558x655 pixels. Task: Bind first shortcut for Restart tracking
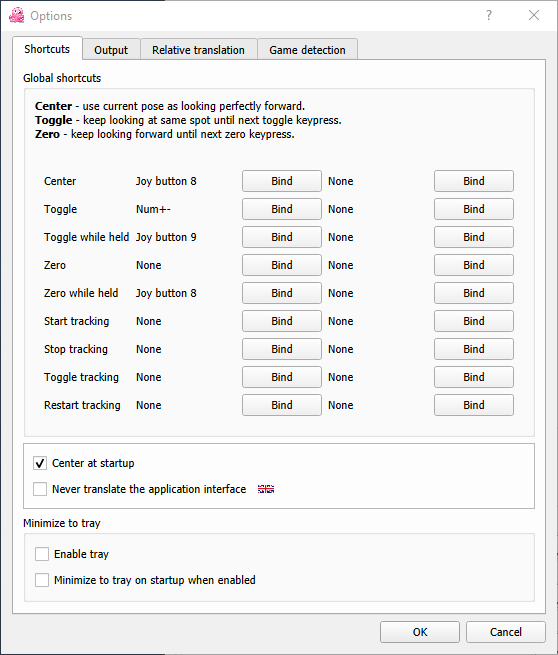point(282,405)
